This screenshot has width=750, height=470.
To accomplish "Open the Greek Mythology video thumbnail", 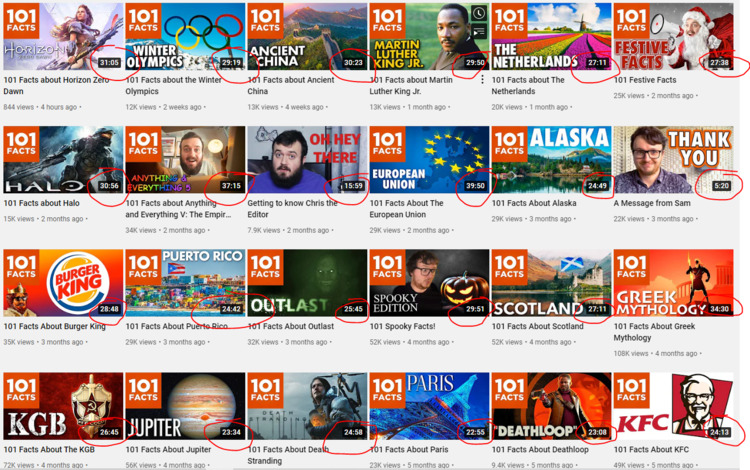I will click(673, 283).
